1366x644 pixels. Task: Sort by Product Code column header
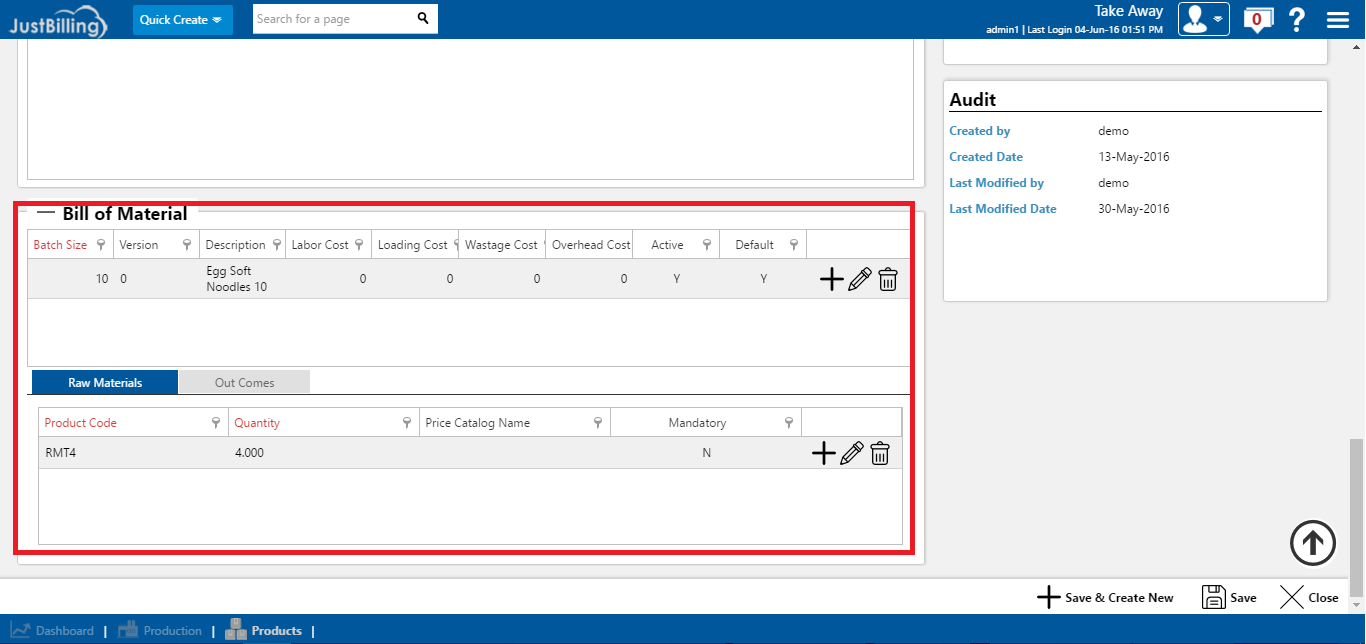[x=80, y=423]
